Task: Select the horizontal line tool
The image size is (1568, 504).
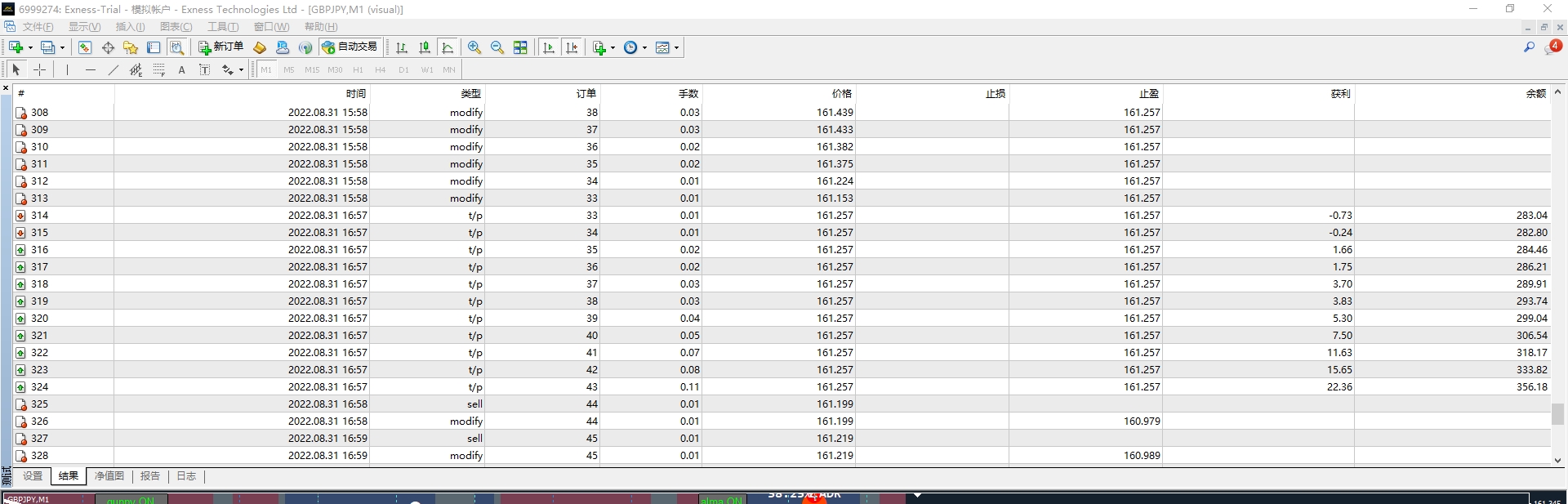Action: click(x=90, y=69)
